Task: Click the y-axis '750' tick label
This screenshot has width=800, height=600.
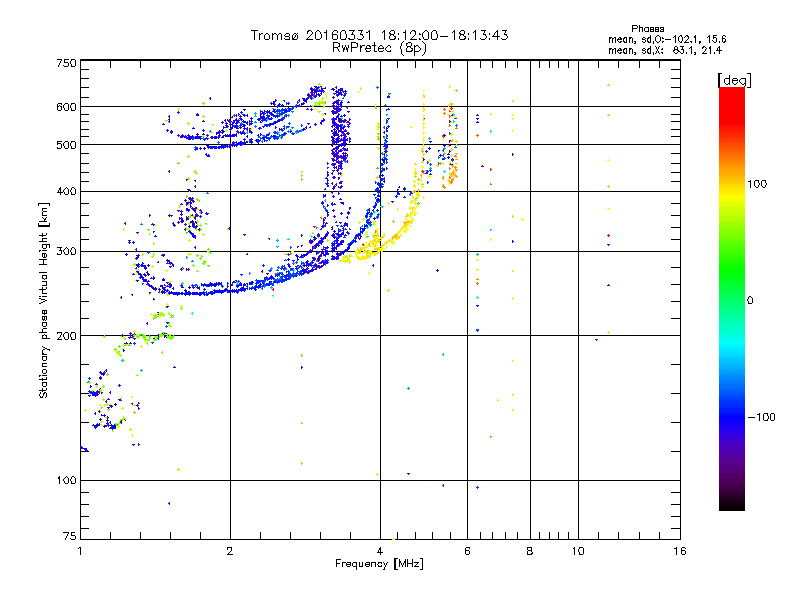Action: click(66, 63)
